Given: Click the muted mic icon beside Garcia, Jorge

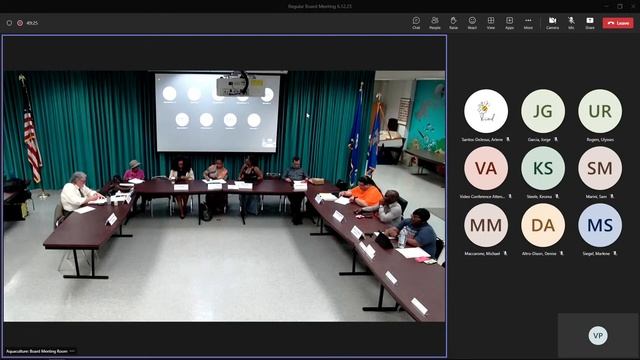Looking at the screenshot, I should (556, 140).
